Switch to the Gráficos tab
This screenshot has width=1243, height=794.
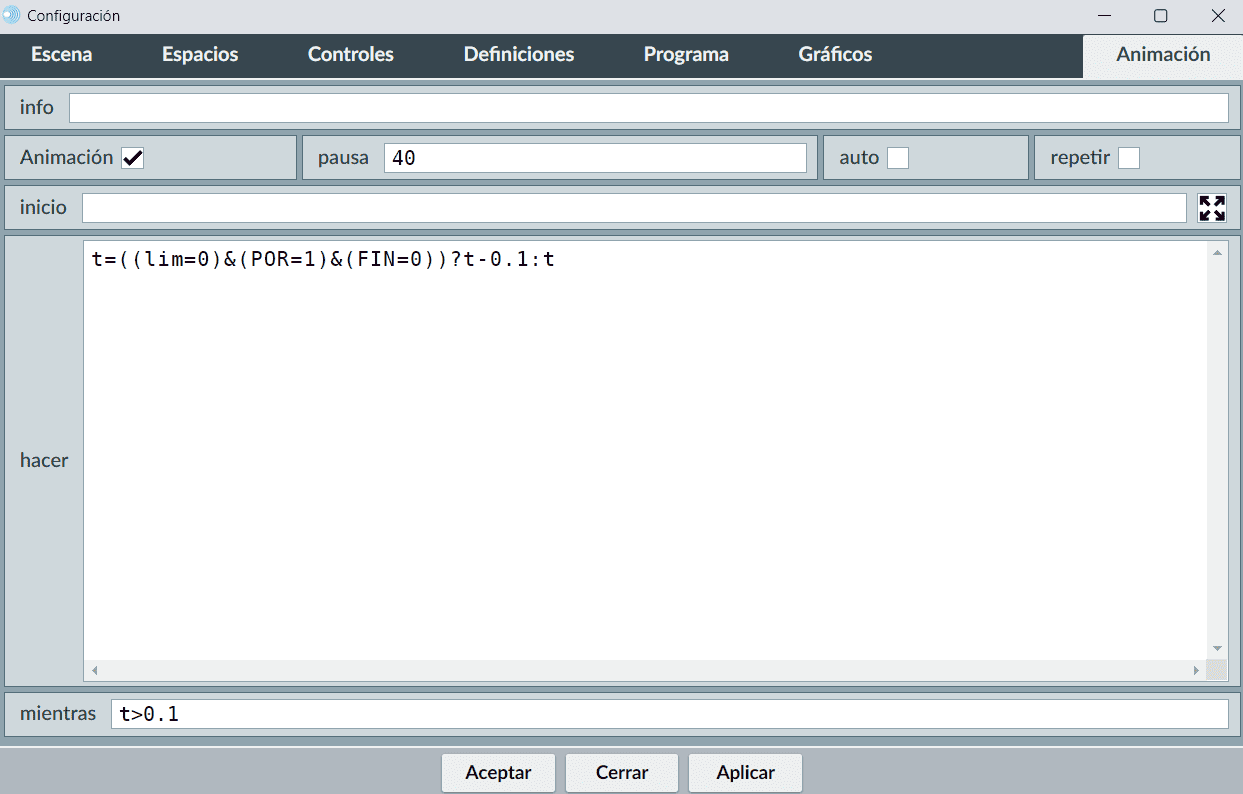(x=835, y=55)
